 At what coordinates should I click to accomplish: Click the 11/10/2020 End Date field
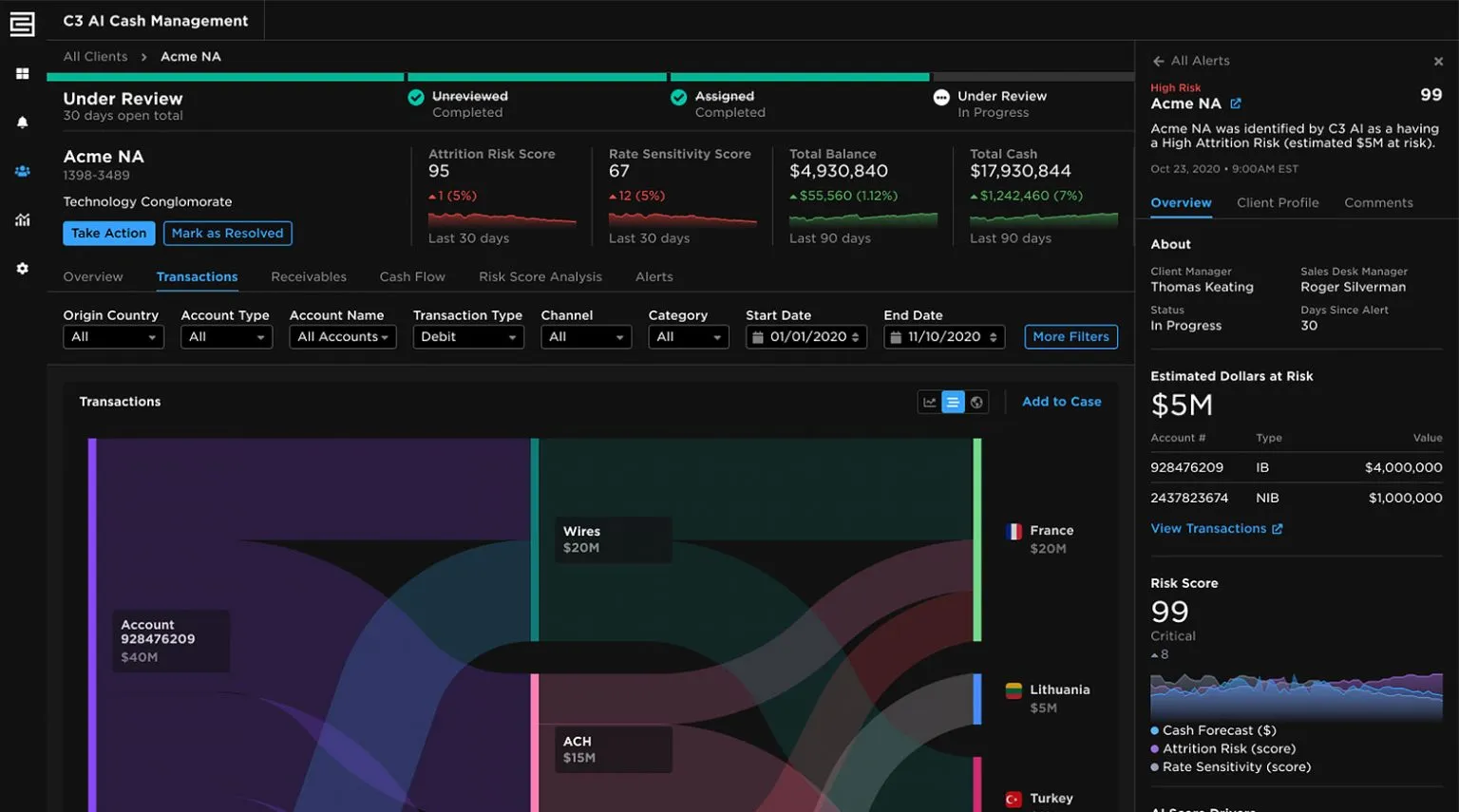(944, 337)
